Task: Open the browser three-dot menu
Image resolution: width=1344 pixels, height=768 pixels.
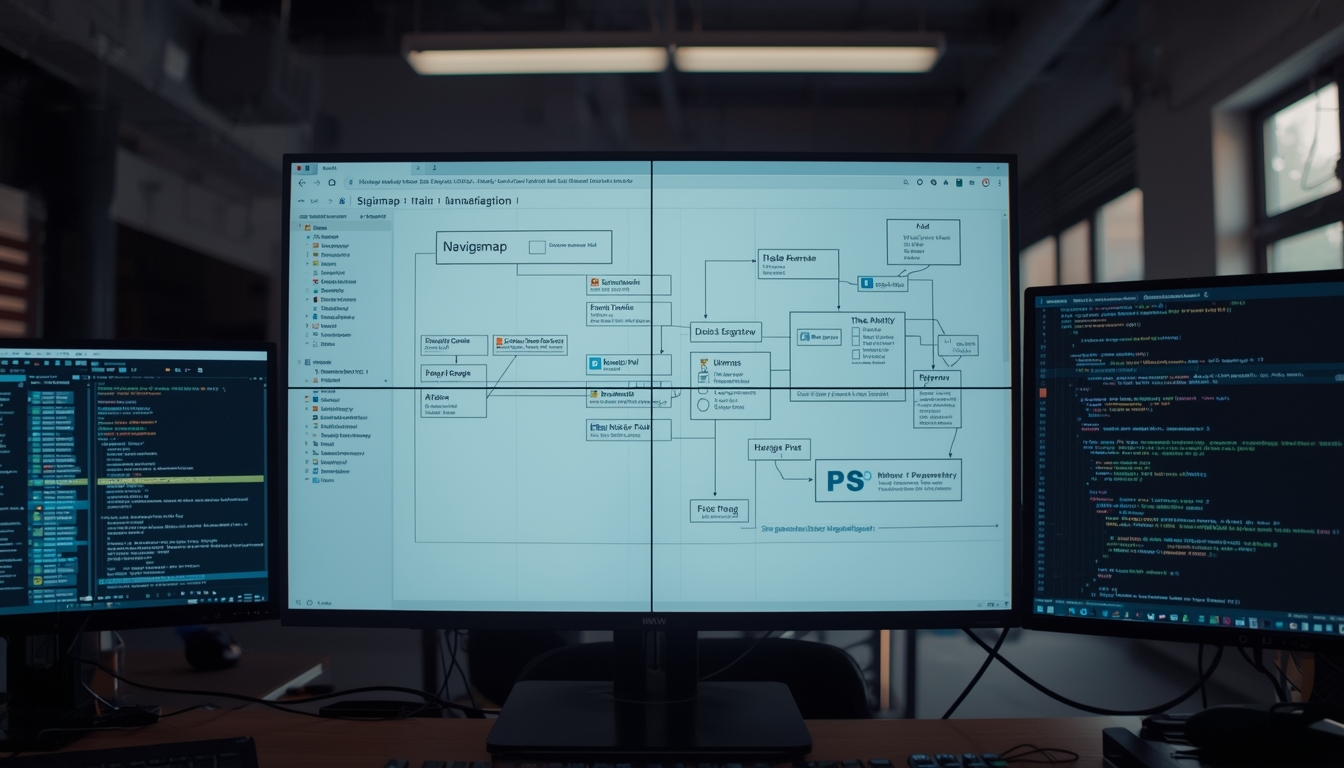Action: [999, 183]
